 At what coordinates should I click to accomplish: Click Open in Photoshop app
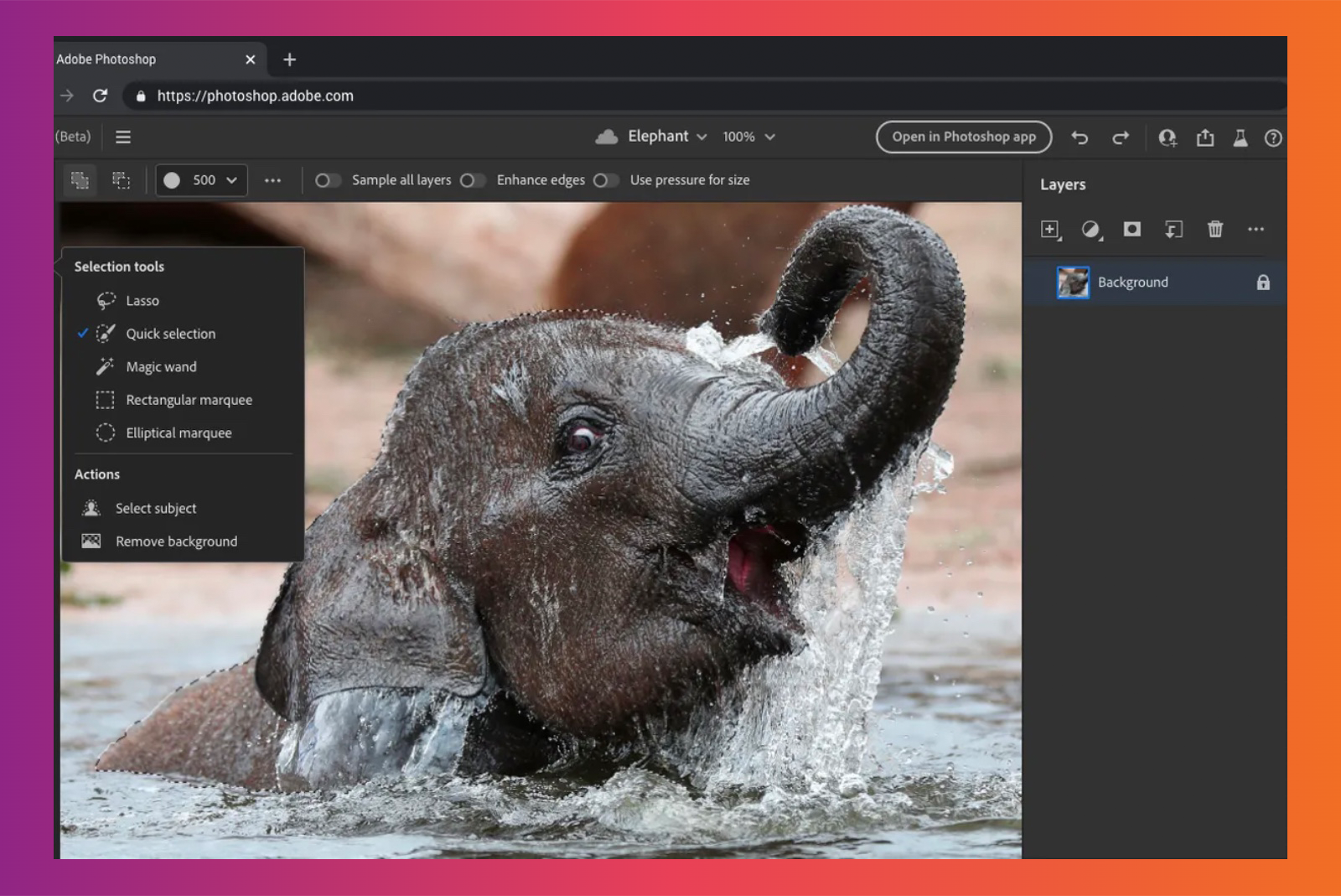click(964, 137)
